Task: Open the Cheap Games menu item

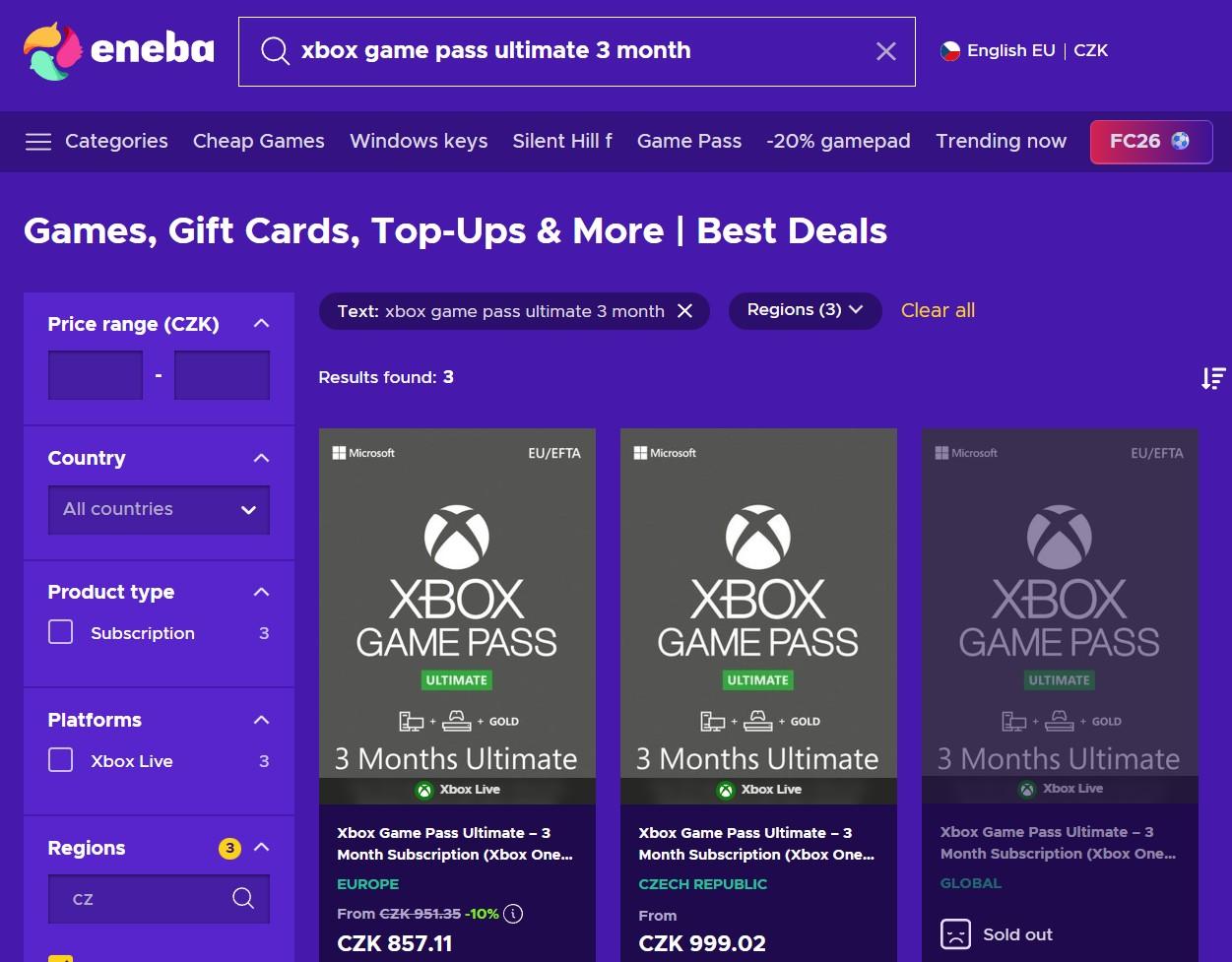Action: click(x=258, y=142)
